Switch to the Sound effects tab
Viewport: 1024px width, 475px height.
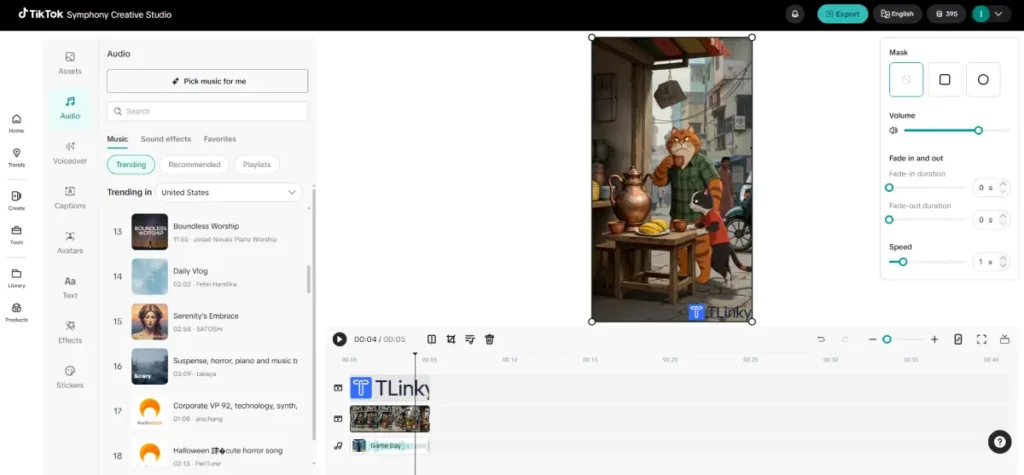tap(166, 139)
